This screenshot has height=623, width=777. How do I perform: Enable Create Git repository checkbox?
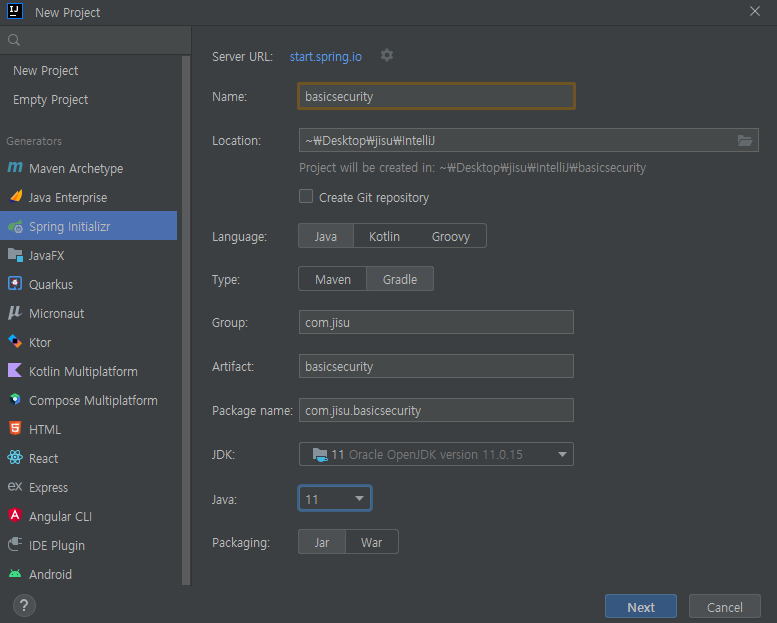[306, 196]
